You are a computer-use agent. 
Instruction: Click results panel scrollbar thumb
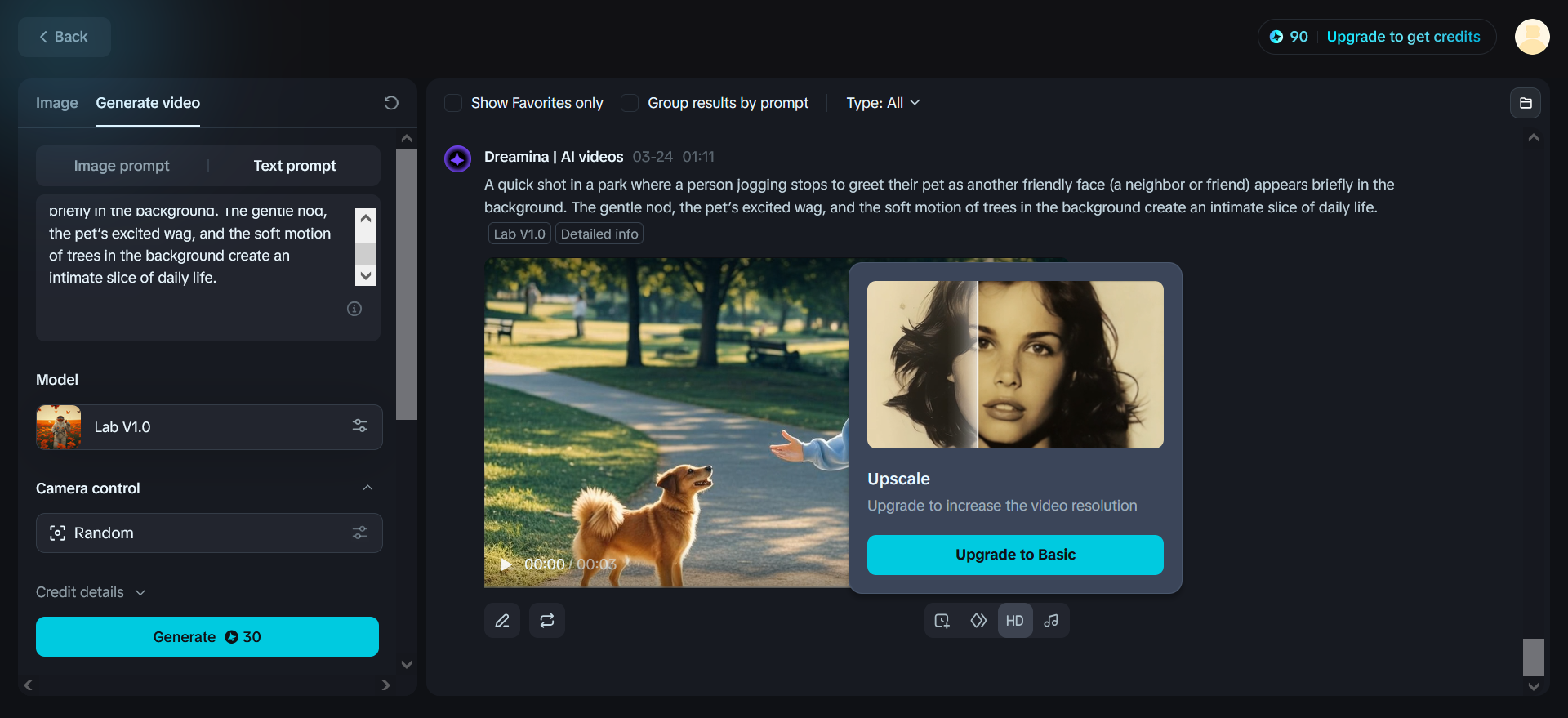[x=1534, y=657]
